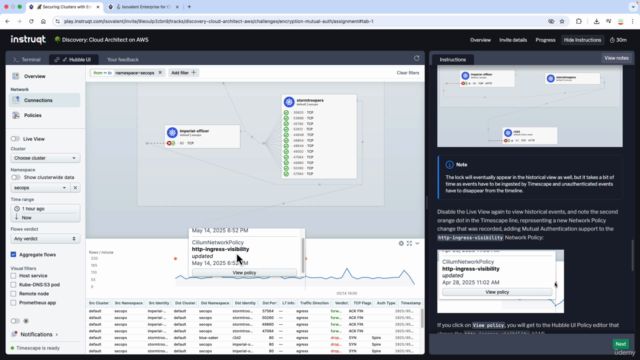Toggle the dark mode switch above Notifications
This screenshot has height=360, width=640.
[15, 321]
